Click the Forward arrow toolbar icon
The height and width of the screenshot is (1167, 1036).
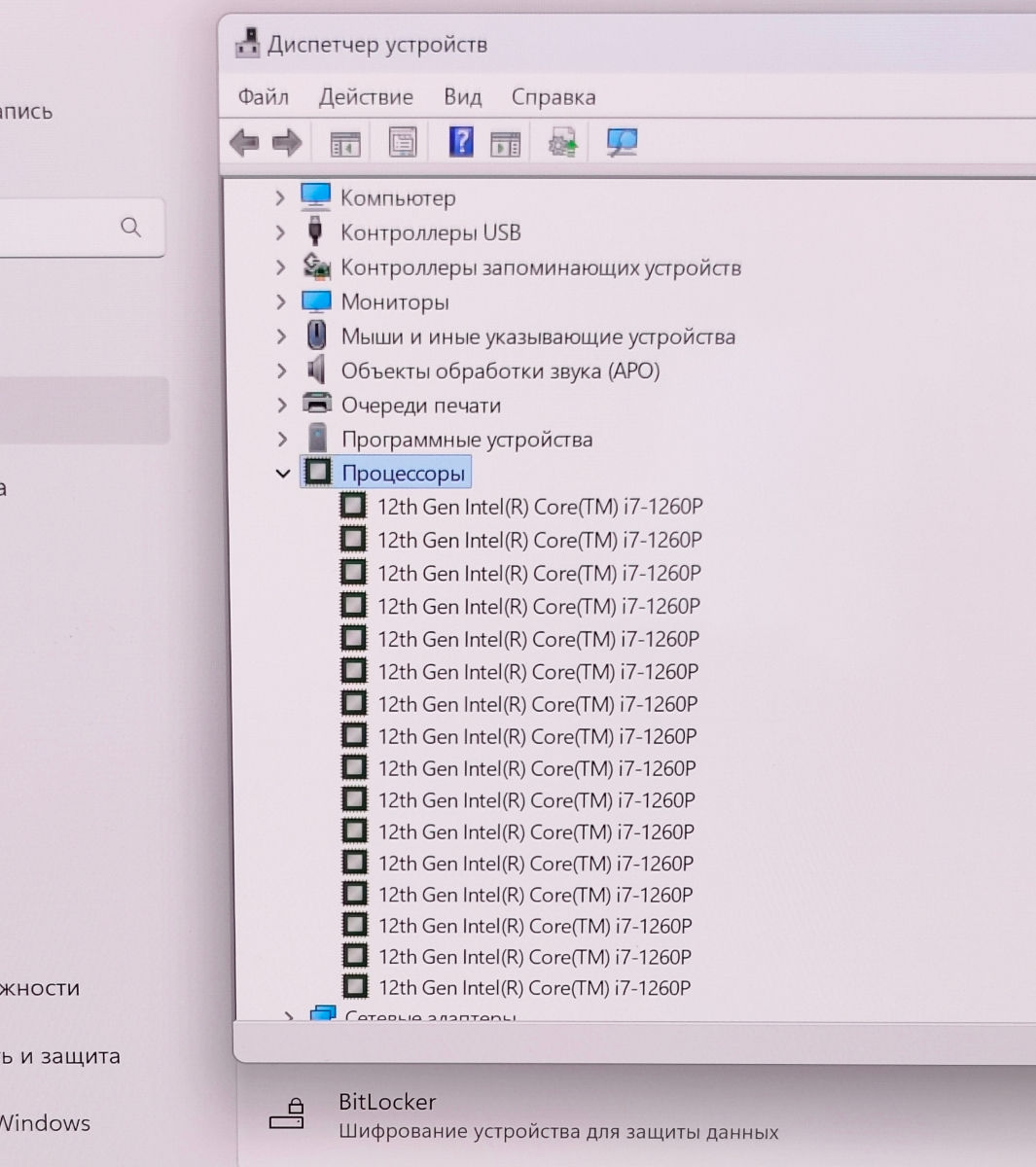coord(286,143)
